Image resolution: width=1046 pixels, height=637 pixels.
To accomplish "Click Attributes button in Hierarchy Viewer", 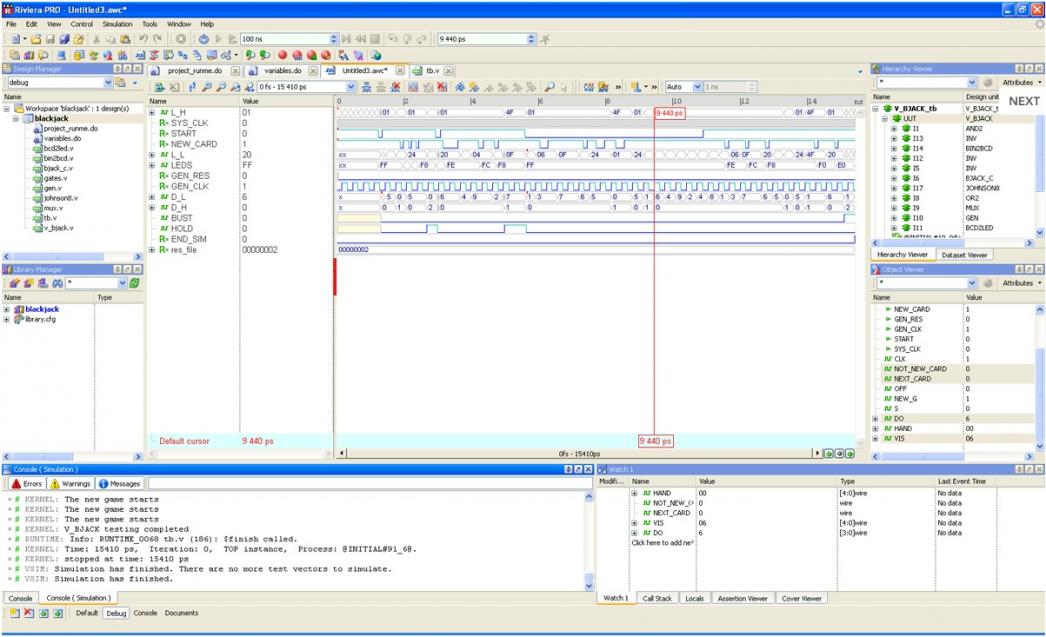I will pyautogui.click(x=1021, y=83).
